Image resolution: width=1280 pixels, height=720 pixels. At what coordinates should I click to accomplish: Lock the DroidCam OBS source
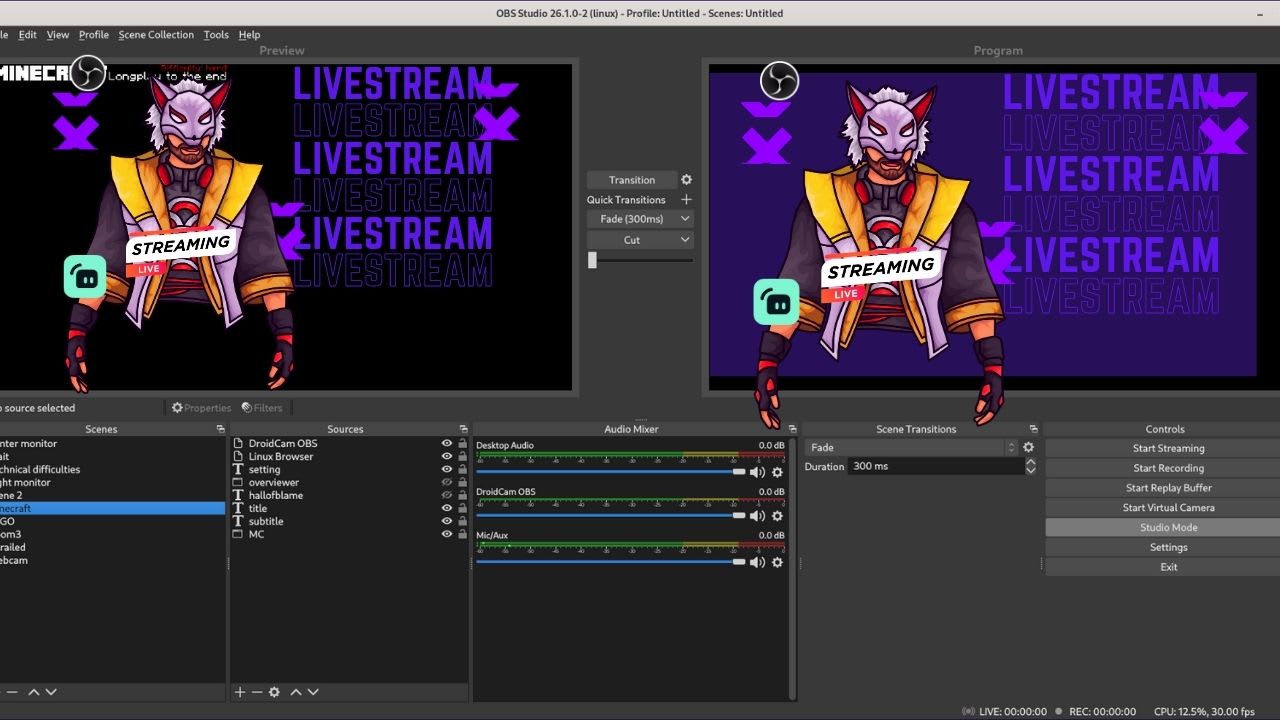point(462,444)
